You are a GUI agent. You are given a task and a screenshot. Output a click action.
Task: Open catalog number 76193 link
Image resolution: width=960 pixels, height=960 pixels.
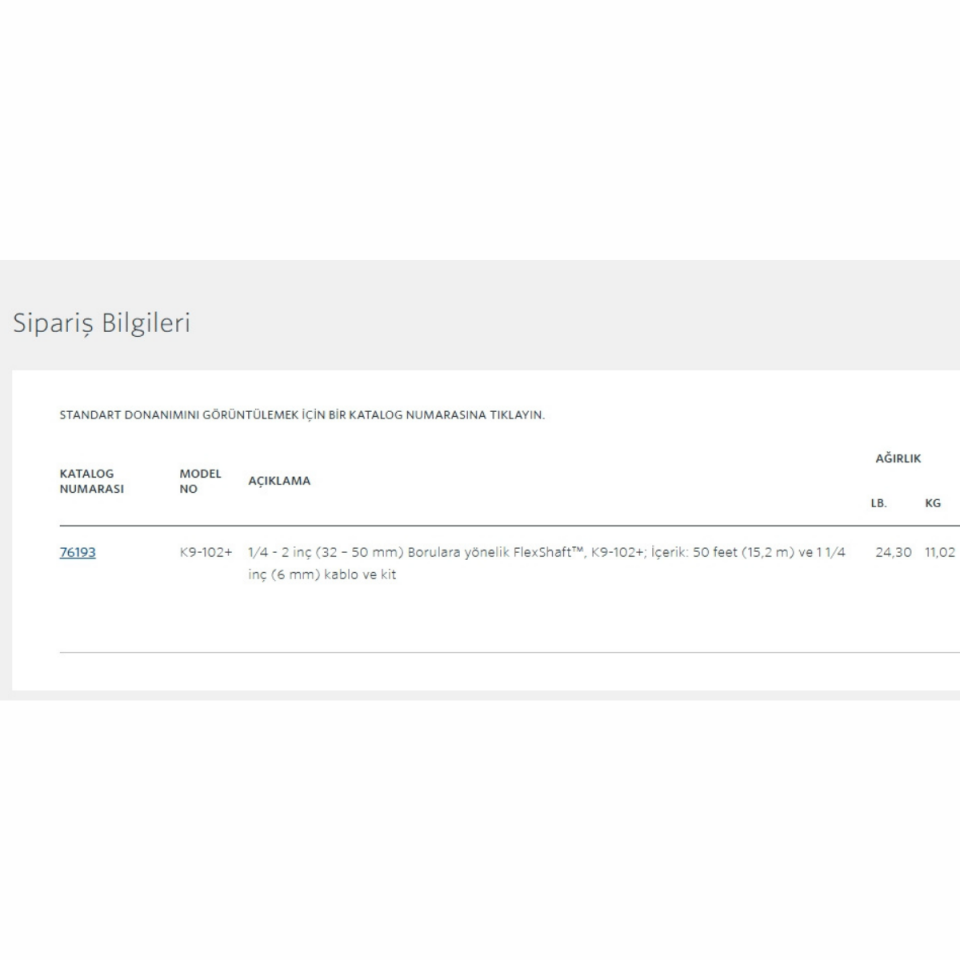78,552
